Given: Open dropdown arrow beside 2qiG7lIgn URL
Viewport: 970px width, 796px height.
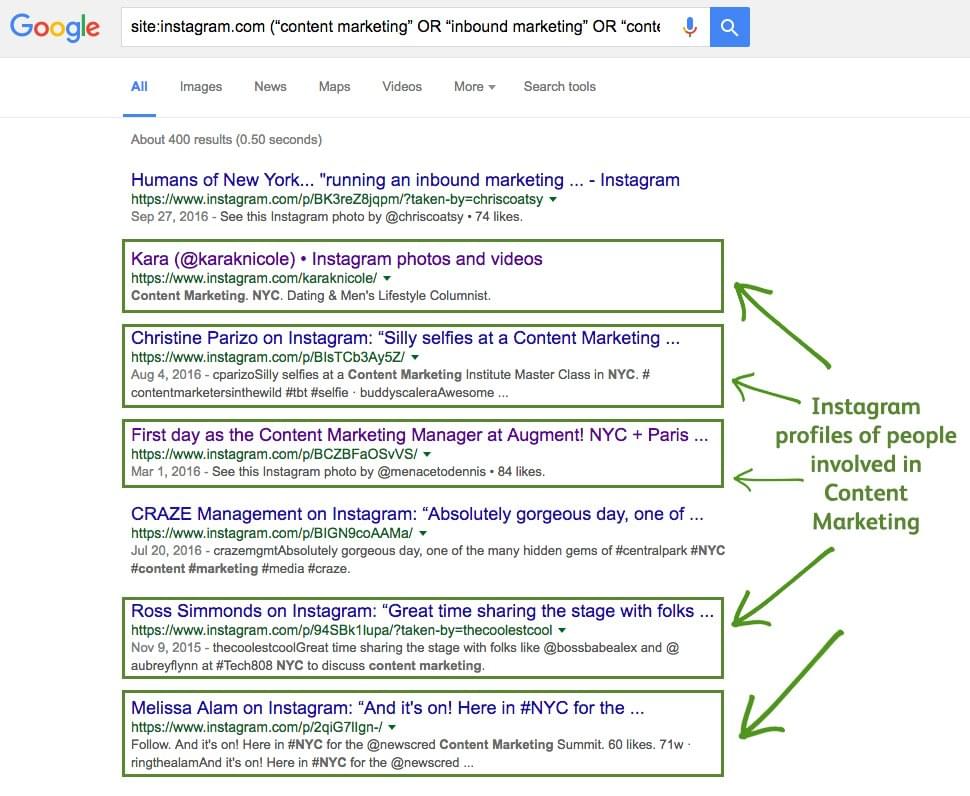Looking at the screenshot, I should [x=392, y=727].
